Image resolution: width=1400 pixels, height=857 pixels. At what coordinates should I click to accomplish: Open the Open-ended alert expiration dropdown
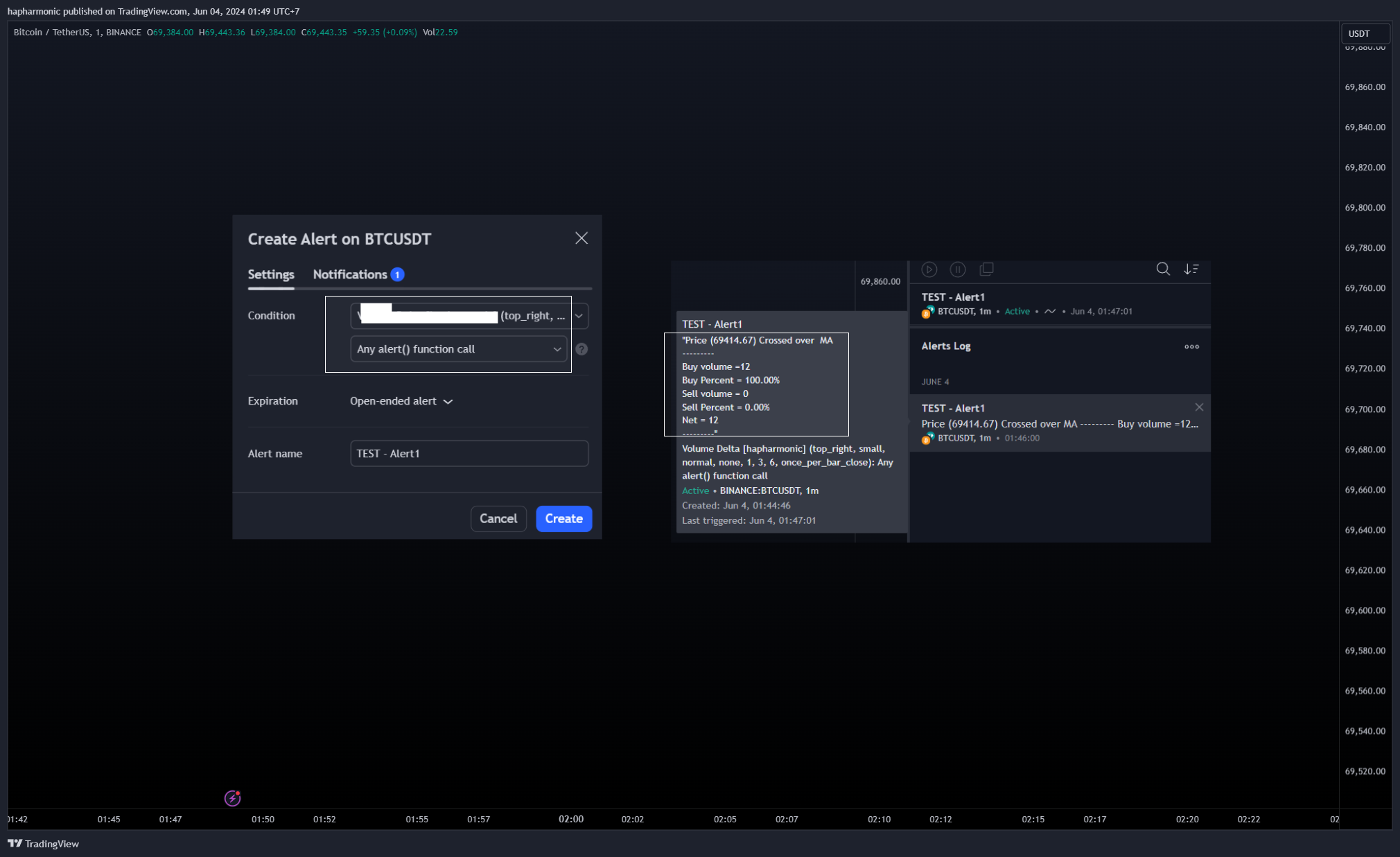coord(401,401)
